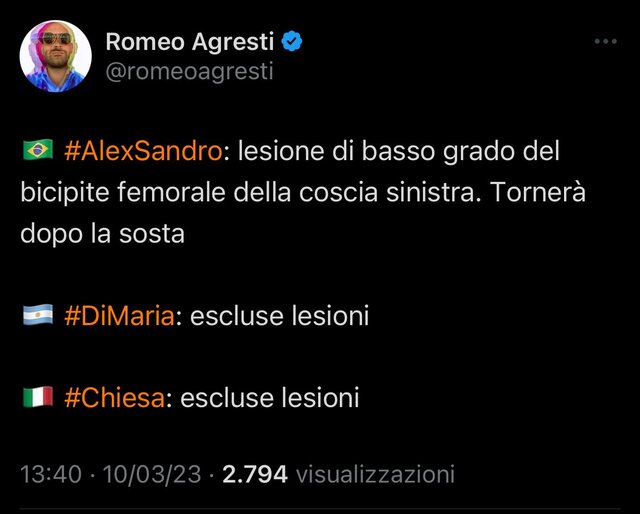Open the 2.794 visualizzazioni count
Viewport: 640px width, 514px height.
click(338, 474)
